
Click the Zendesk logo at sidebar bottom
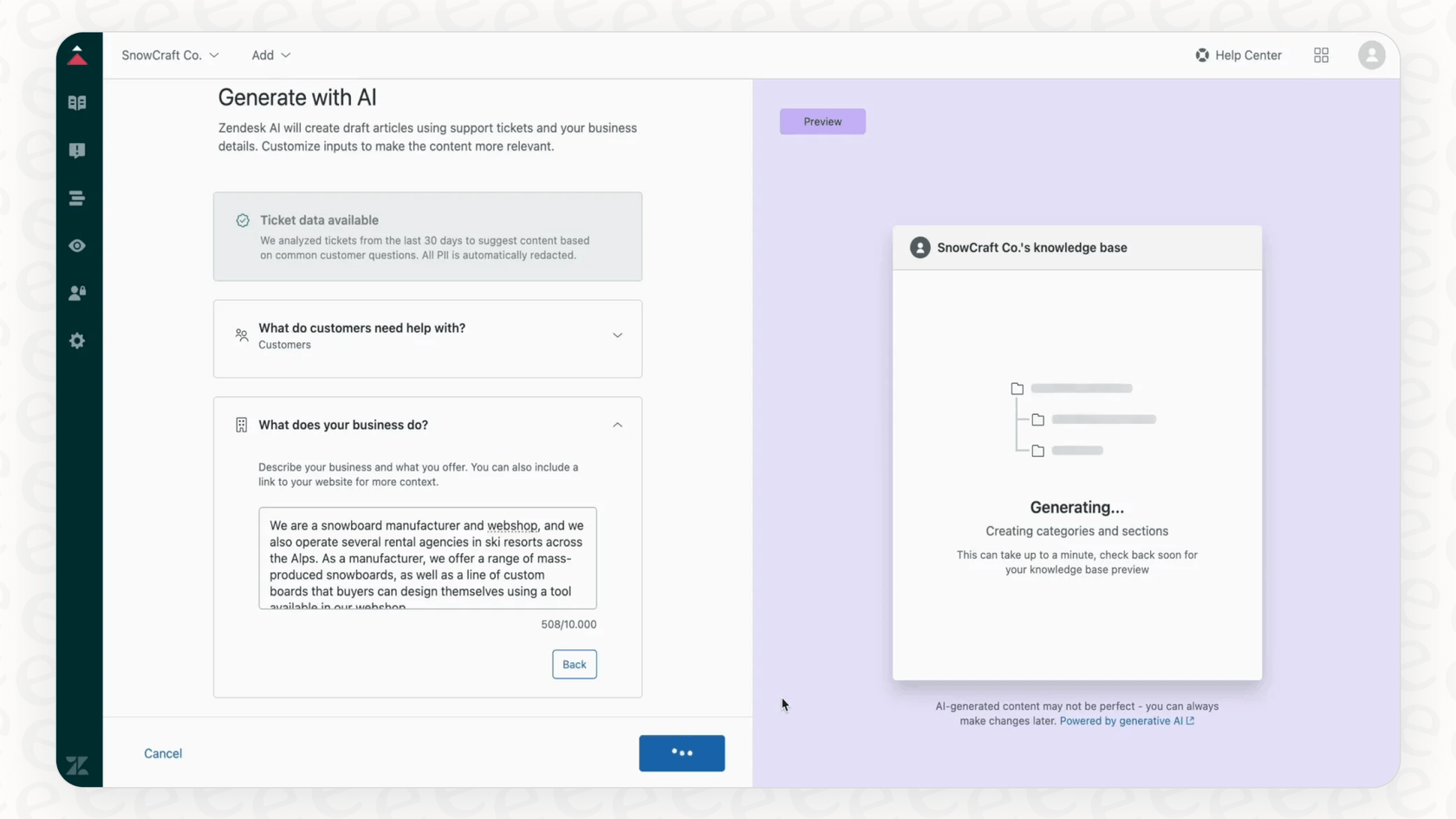click(77, 765)
